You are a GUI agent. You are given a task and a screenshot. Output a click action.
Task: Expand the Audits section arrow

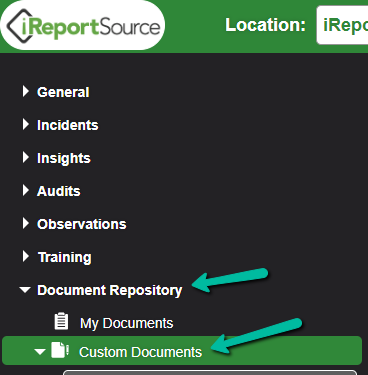26,190
